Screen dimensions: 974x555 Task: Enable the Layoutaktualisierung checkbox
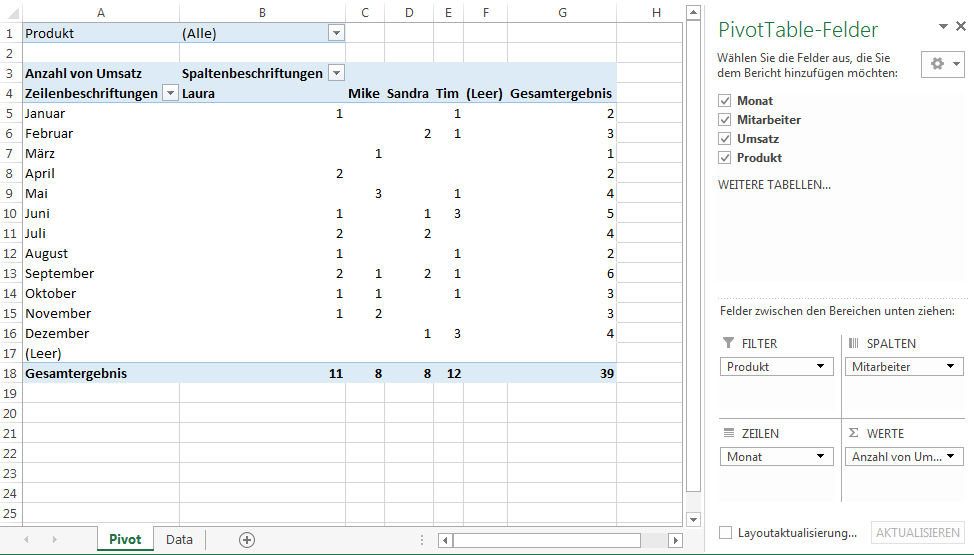[725, 533]
